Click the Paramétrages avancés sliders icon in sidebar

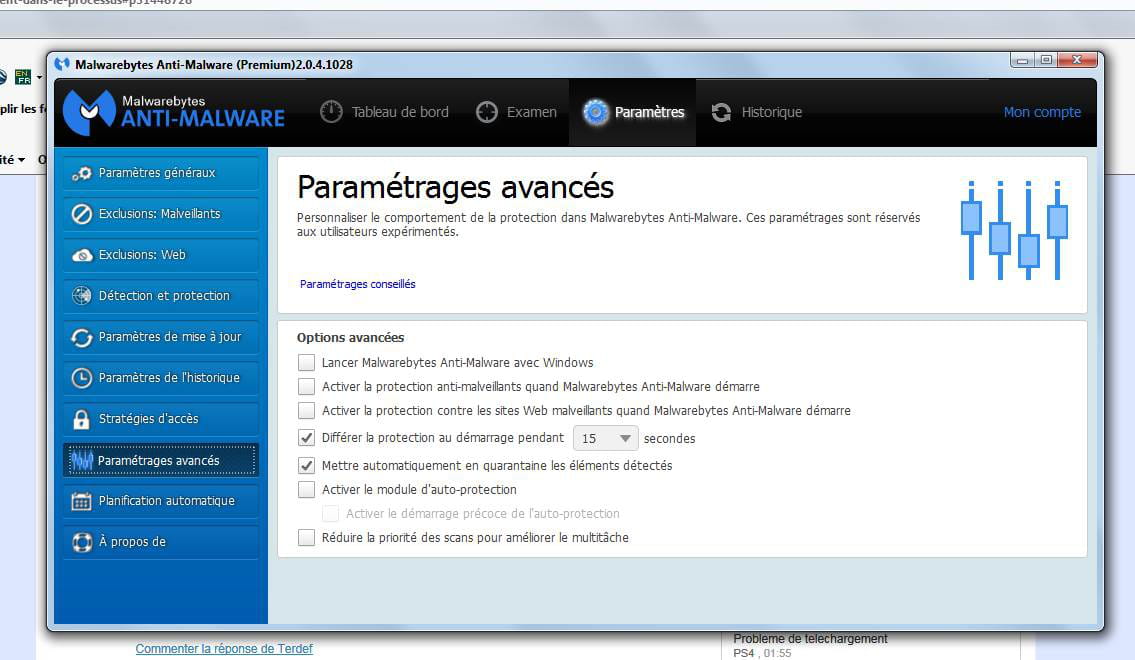pyautogui.click(x=82, y=460)
